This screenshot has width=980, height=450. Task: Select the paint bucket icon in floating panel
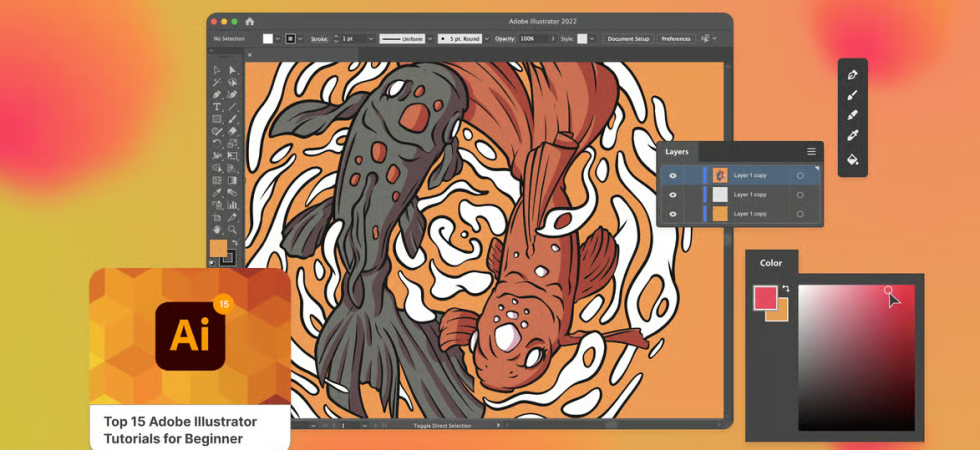(x=852, y=159)
